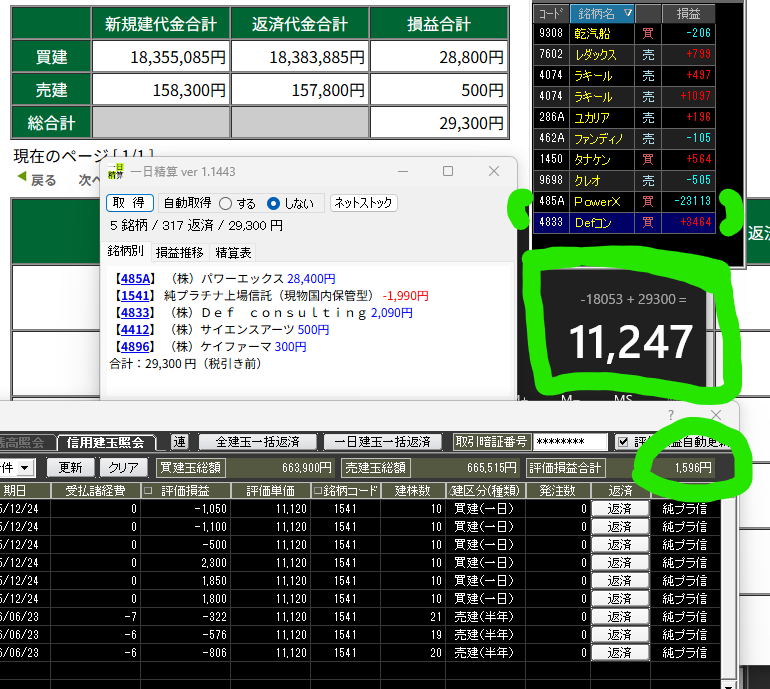
Task: Toggle the 評価損益自動更新 checkbox
Action: (x=624, y=441)
